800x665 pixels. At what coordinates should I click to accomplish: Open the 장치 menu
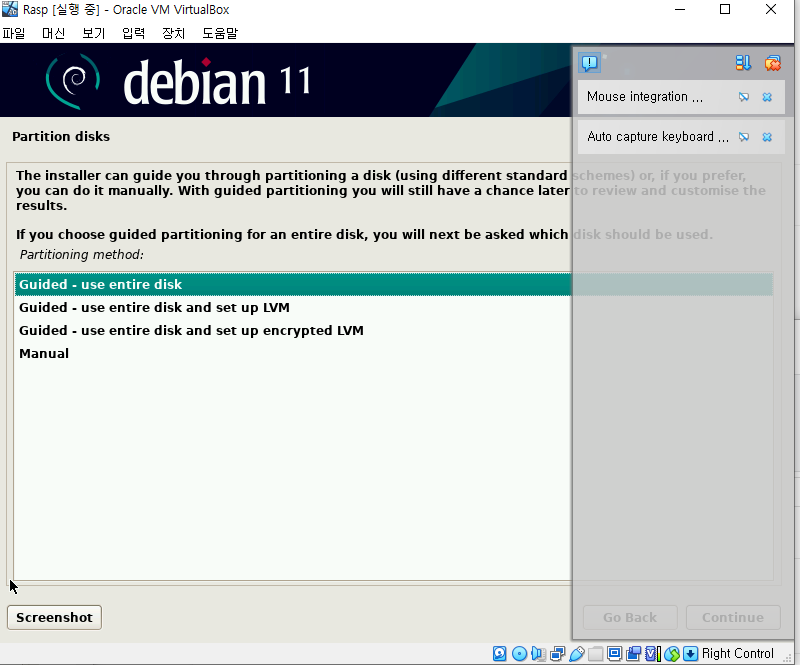coord(173,33)
